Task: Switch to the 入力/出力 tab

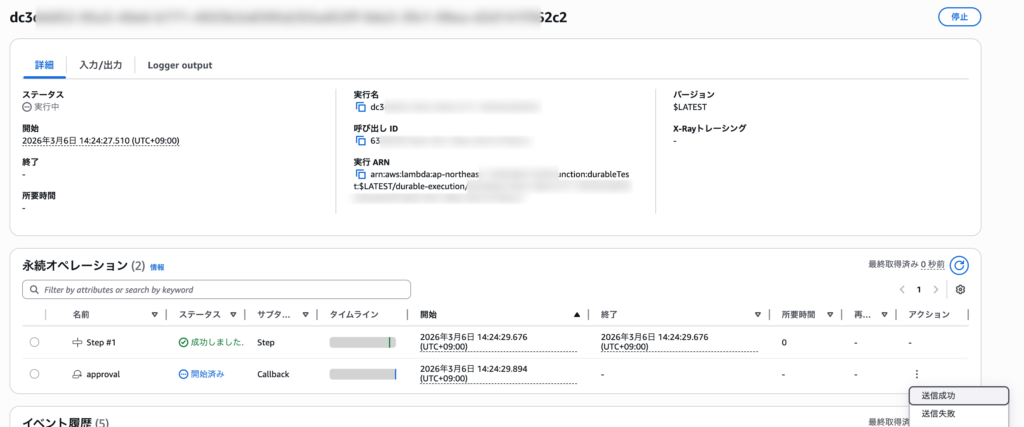Action: click(100, 65)
